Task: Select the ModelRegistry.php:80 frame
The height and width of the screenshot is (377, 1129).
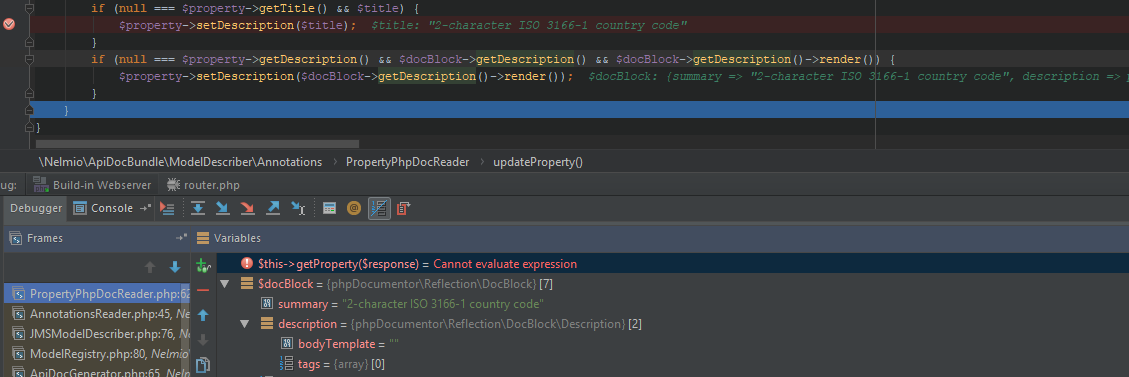Action: point(97,353)
